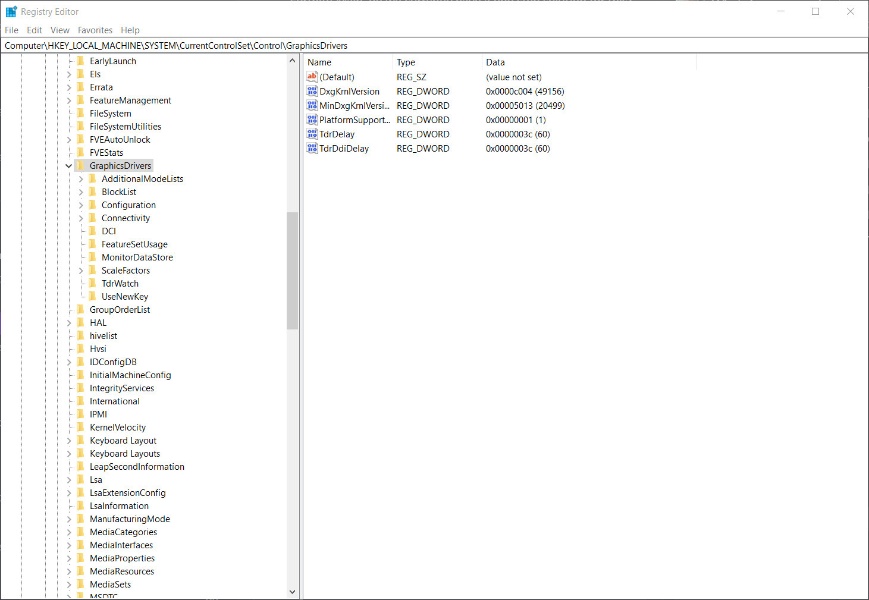This screenshot has width=869, height=600.
Task: Expand the Keyboard Layout key
Action: pyautogui.click(x=69, y=441)
